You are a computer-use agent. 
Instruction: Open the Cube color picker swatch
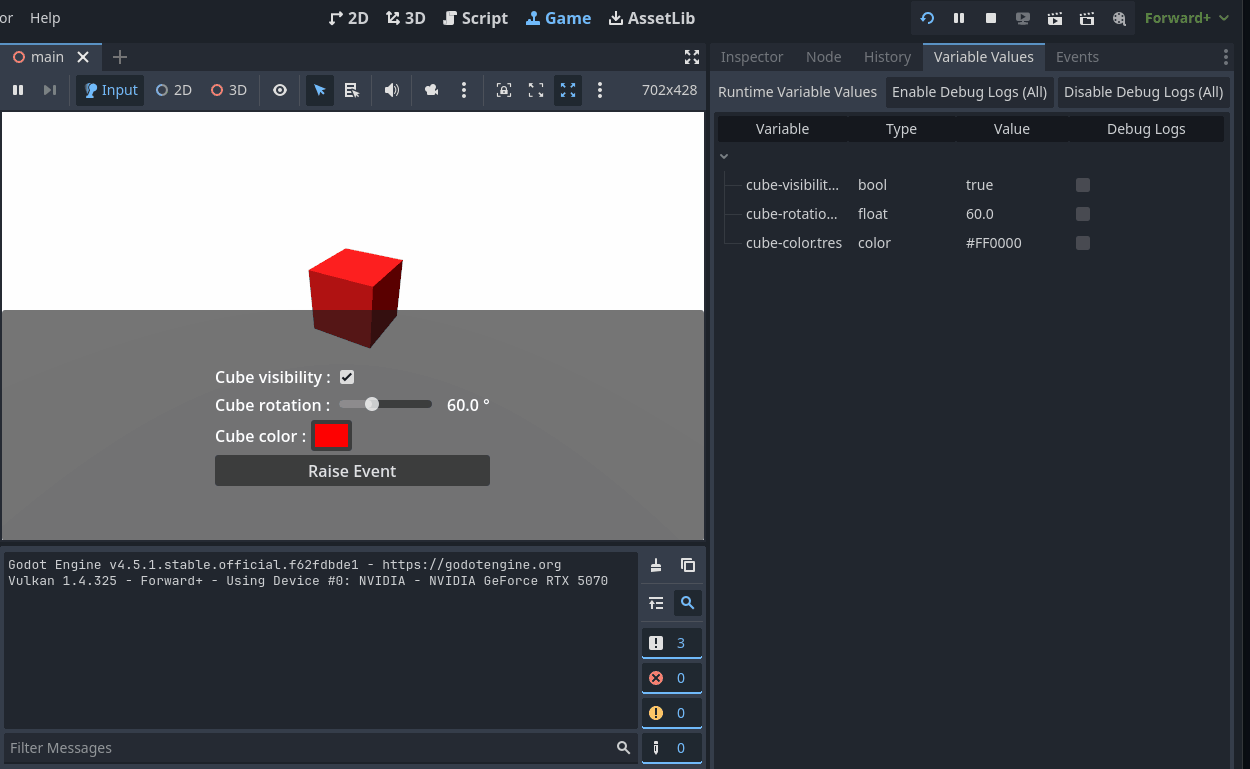pos(331,436)
